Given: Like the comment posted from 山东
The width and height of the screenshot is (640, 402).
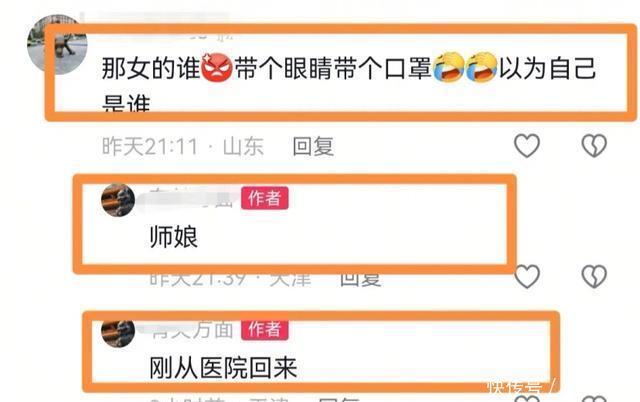Looking at the screenshot, I should (x=527, y=145).
